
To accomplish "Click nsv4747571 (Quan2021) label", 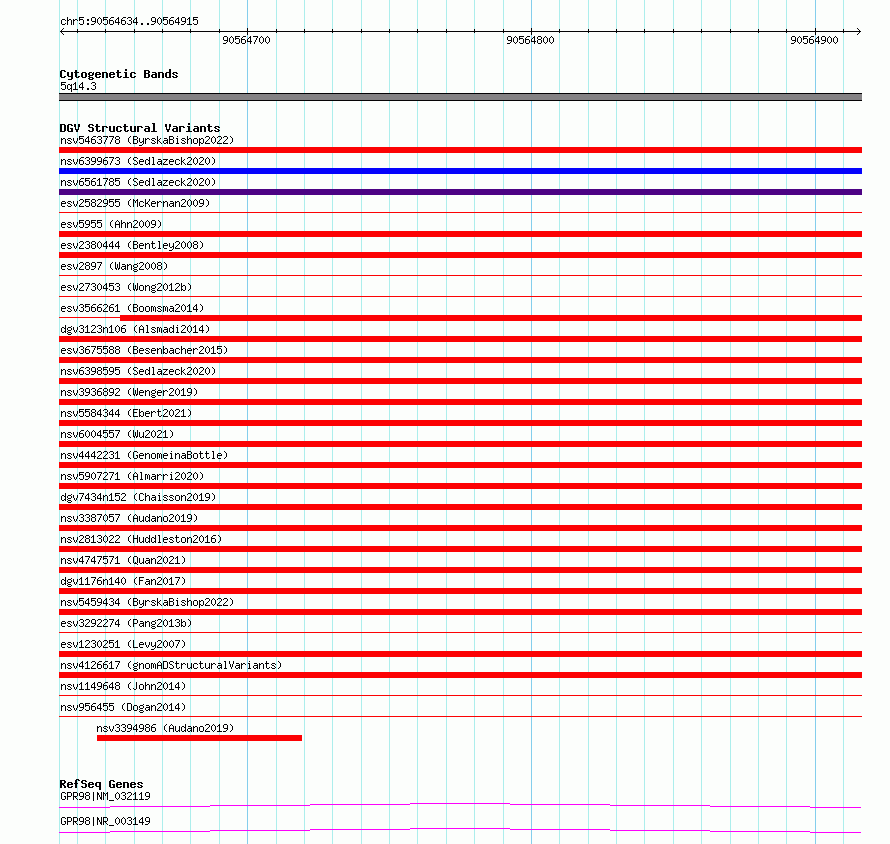I will pyautogui.click(x=123, y=560).
